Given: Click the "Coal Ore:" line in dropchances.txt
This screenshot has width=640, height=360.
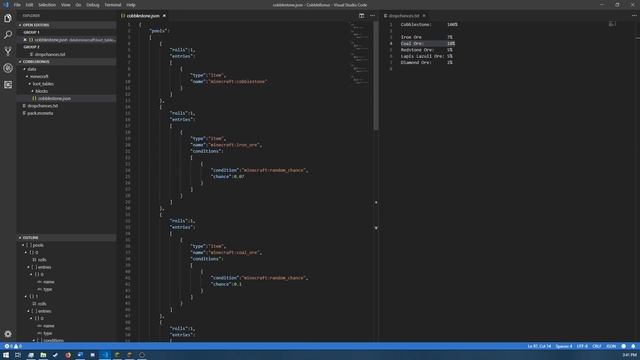Looking at the screenshot, I should click(x=428, y=43).
